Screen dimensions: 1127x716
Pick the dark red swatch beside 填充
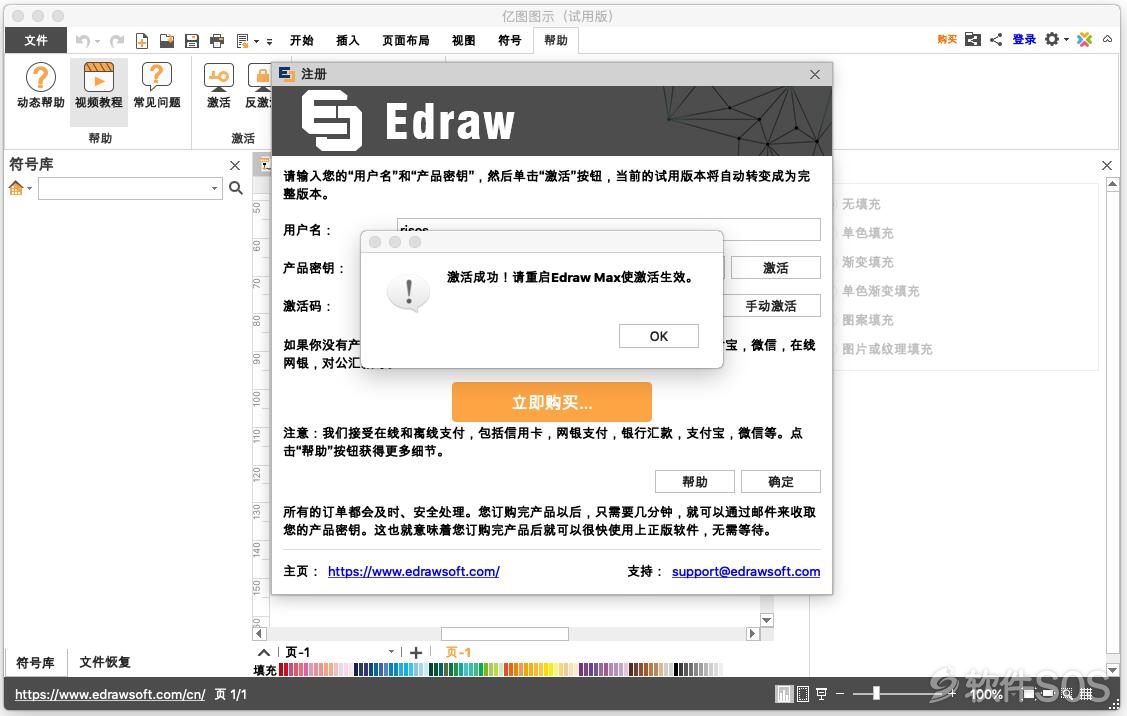283,669
